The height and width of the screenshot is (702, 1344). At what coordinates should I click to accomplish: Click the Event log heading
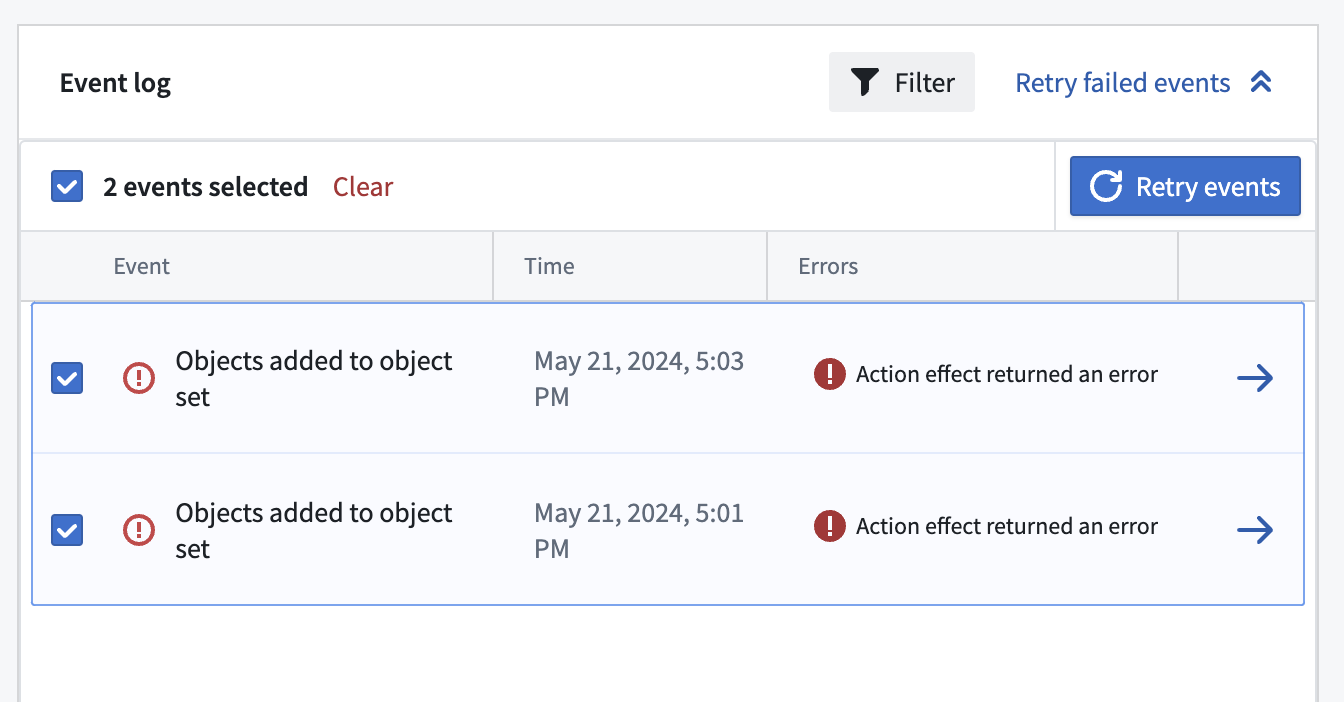point(115,82)
